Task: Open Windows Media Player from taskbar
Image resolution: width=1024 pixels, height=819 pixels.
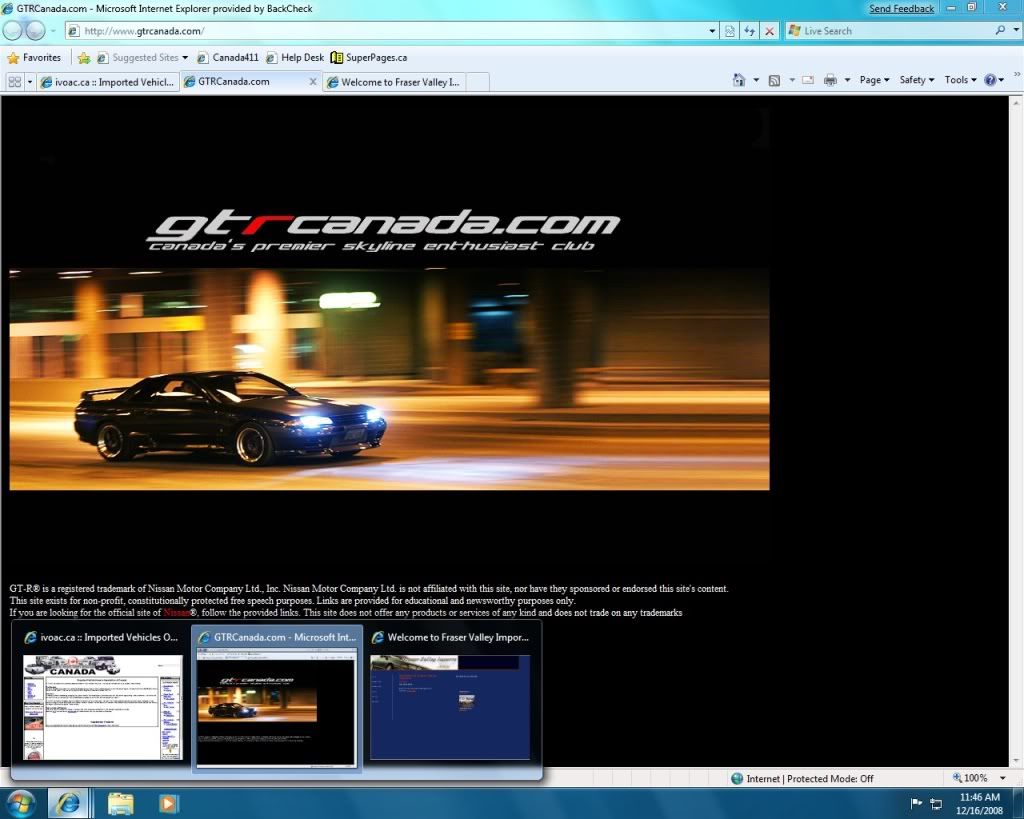Action: tap(169, 803)
